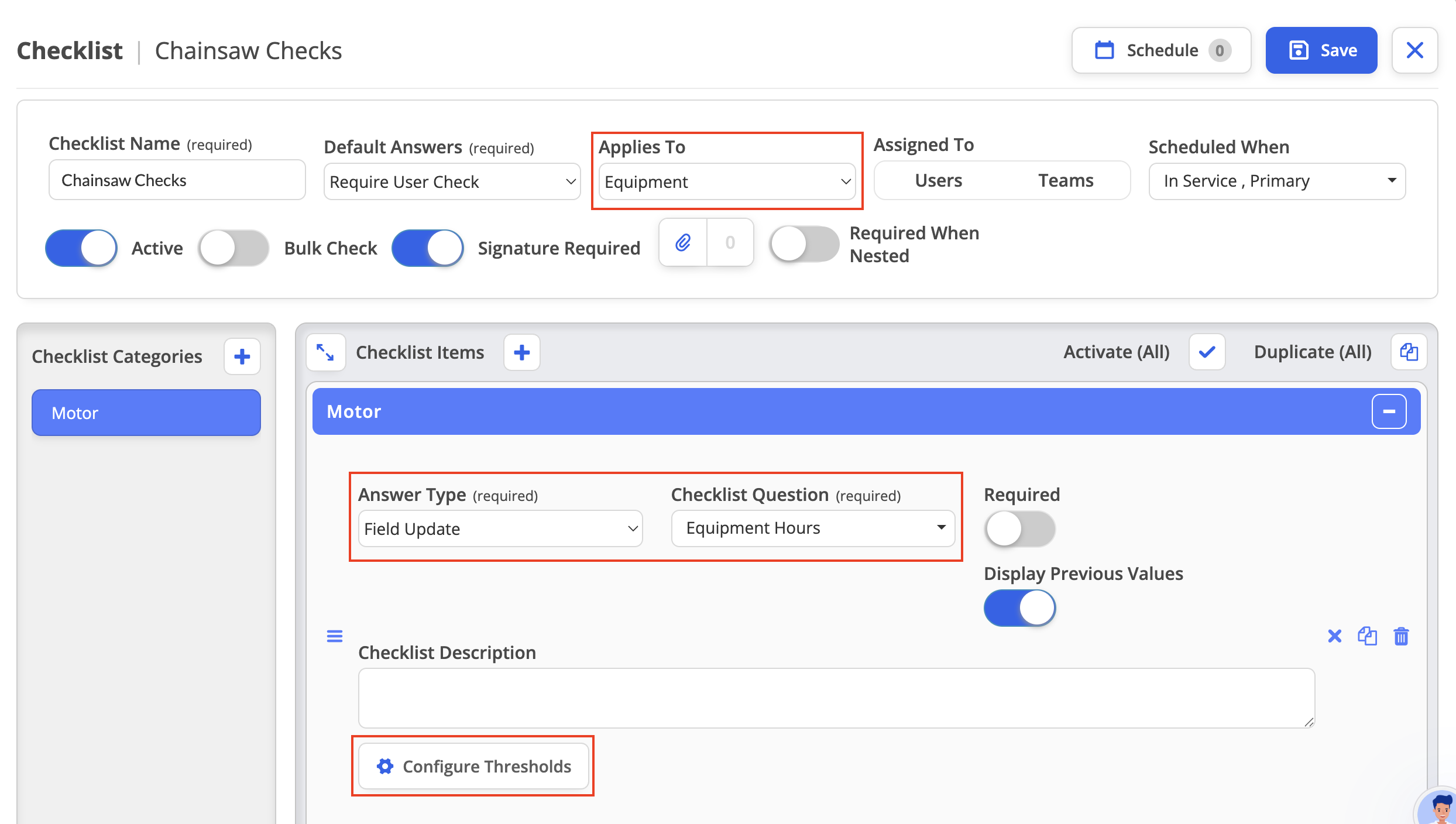Add a new checklist category with plus icon
The image size is (1456, 824).
coord(242,356)
